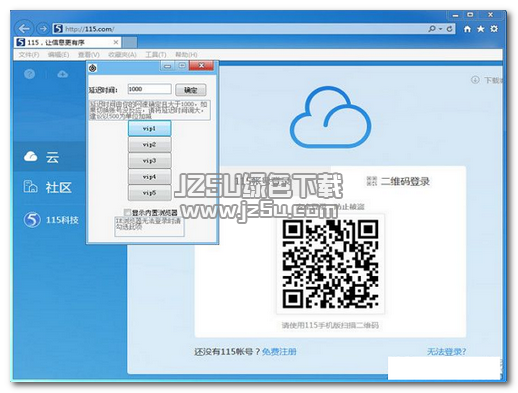Select the 115 browser tab
This screenshot has height=393, width=518.
67,42
